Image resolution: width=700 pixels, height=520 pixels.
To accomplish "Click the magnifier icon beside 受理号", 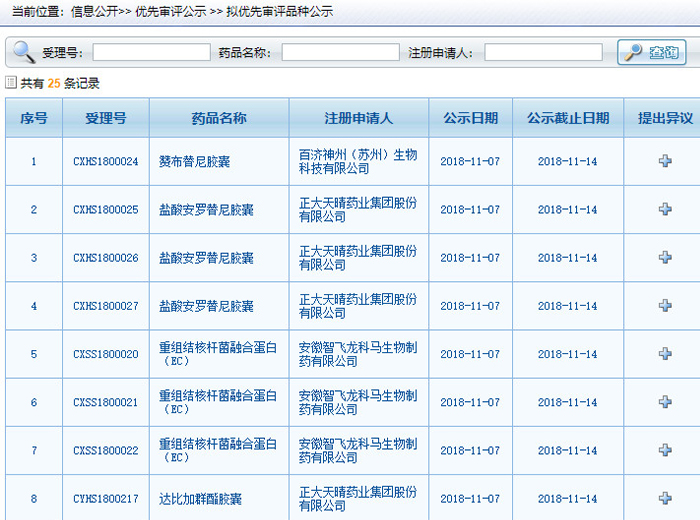I will point(24,52).
